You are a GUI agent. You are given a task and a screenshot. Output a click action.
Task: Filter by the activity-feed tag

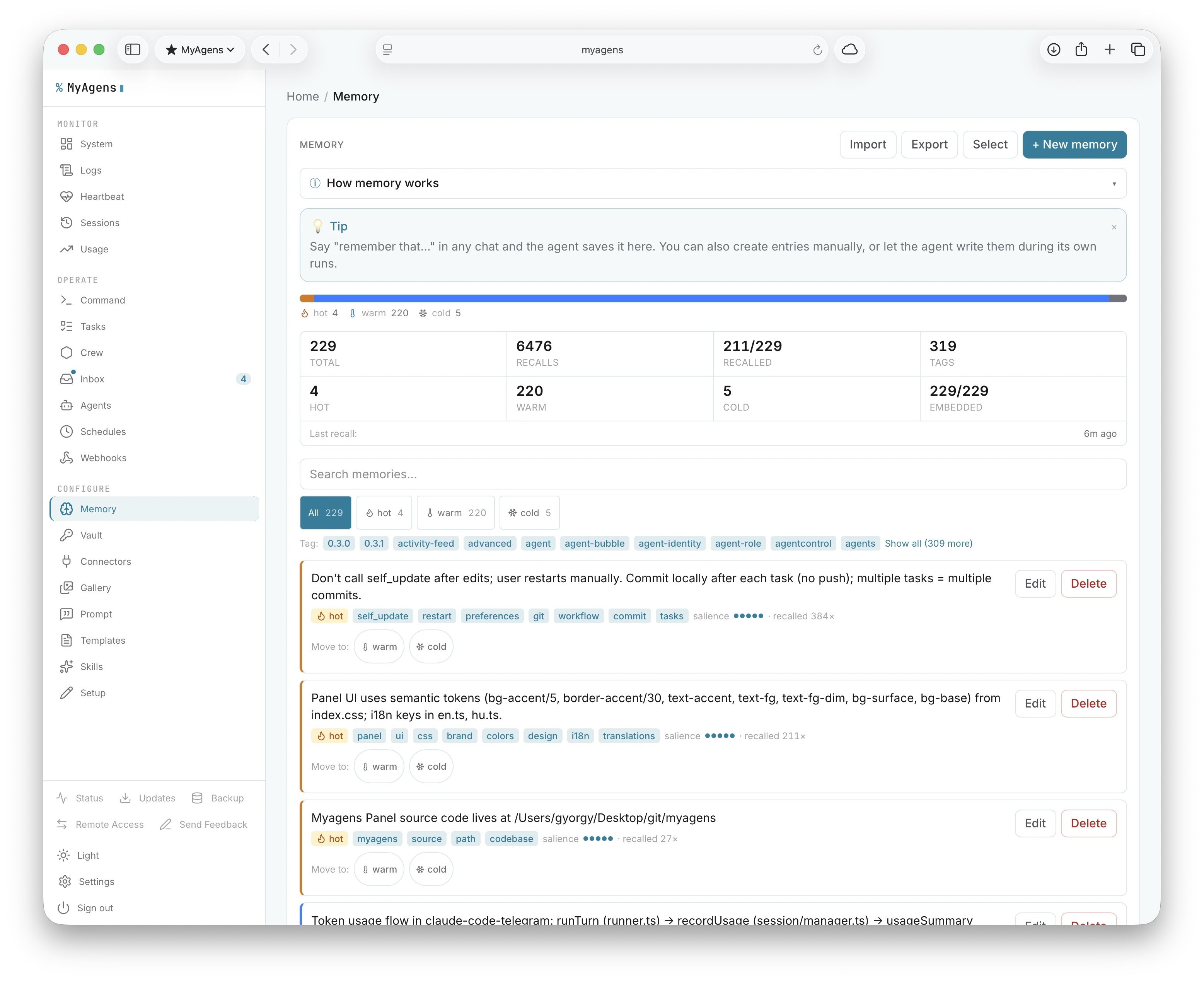click(425, 543)
